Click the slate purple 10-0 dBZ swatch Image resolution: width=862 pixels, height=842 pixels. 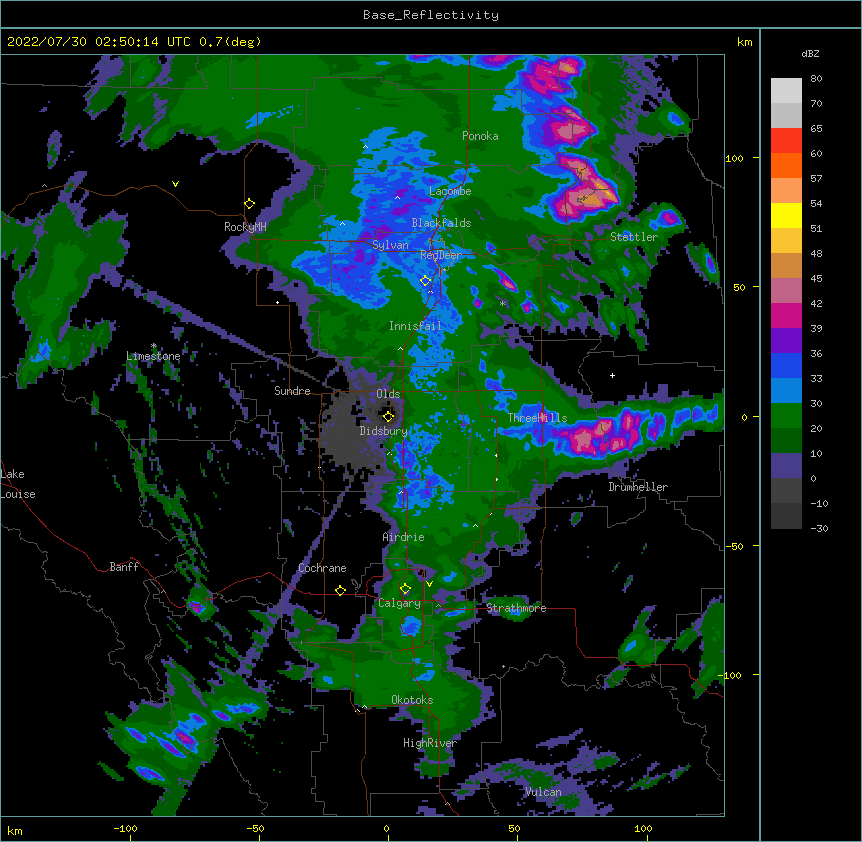(786, 466)
